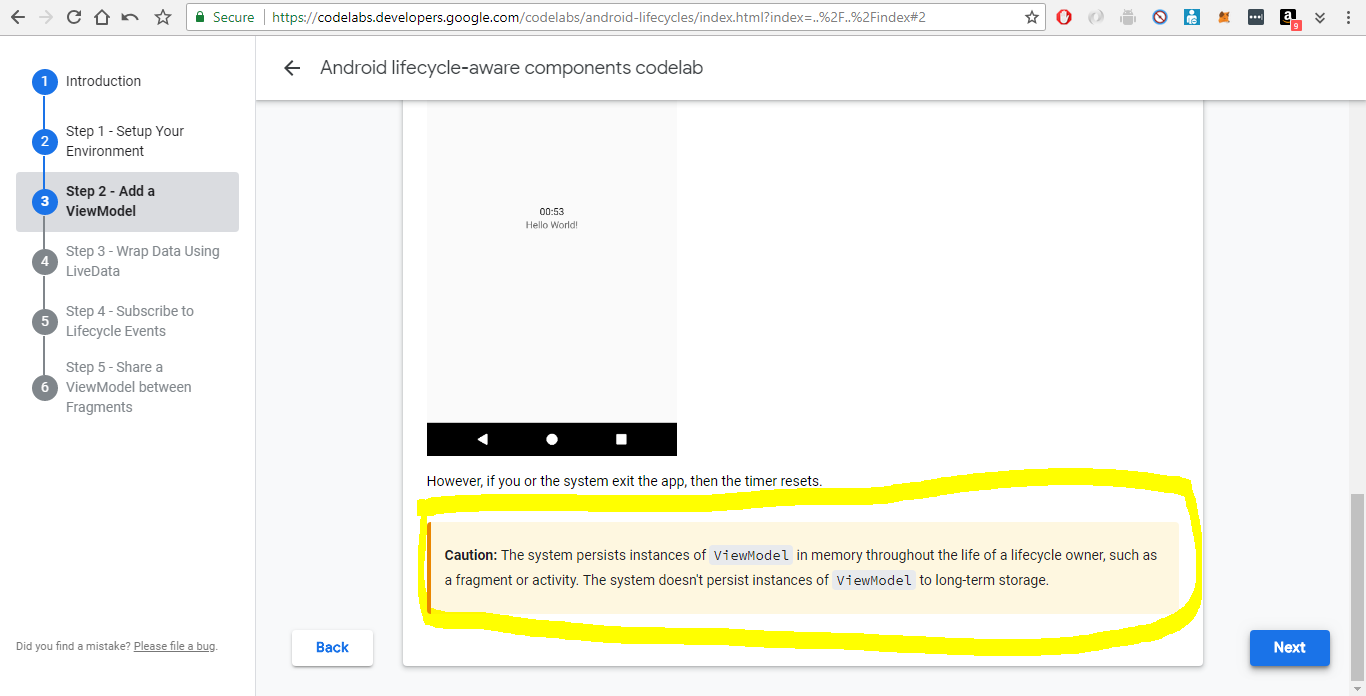This screenshot has width=1366, height=696.
Task: Click the browser forward arrow
Action: [x=46, y=17]
